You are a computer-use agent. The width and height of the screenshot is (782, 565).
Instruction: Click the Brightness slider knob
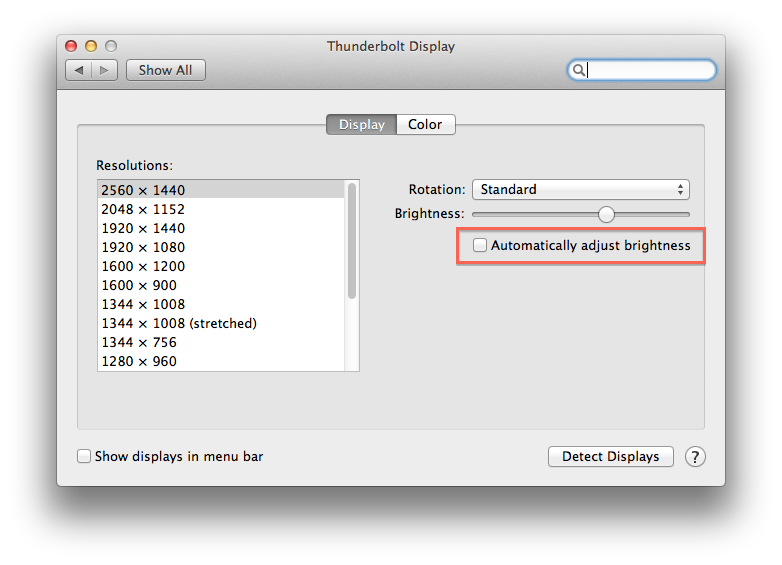coord(606,214)
